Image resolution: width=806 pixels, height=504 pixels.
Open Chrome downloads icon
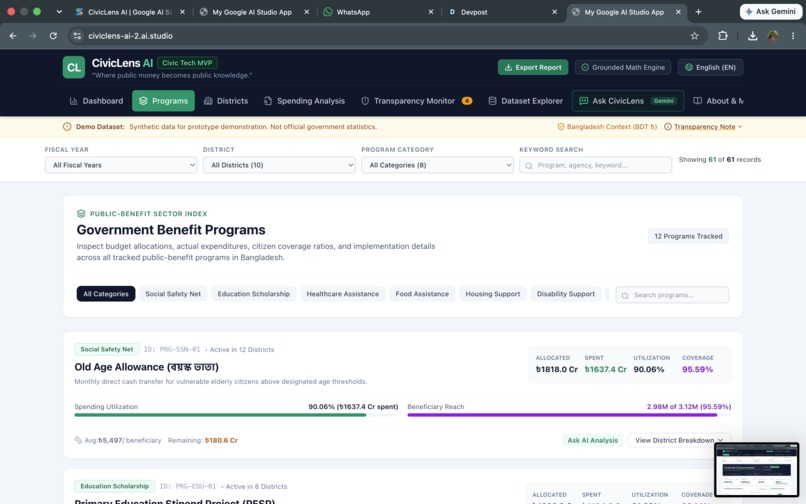pyautogui.click(x=752, y=35)
